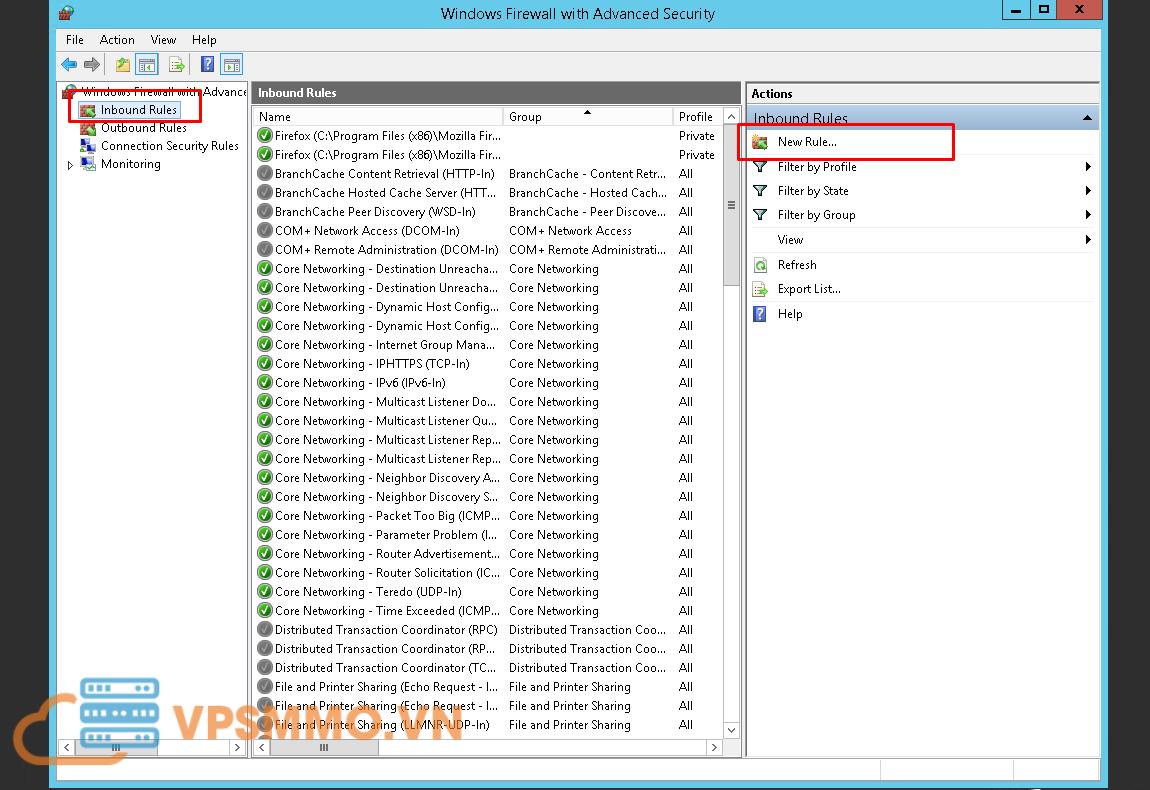Click Export List... in Actions pane
The image size is (1150, 790).
(x=808, y=289)
